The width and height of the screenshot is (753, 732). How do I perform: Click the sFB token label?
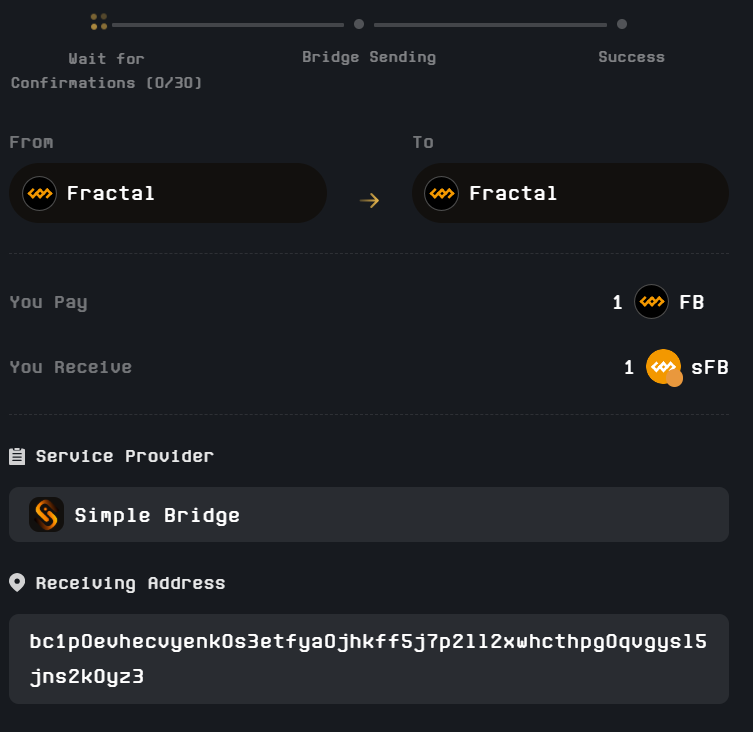(709, 367)
